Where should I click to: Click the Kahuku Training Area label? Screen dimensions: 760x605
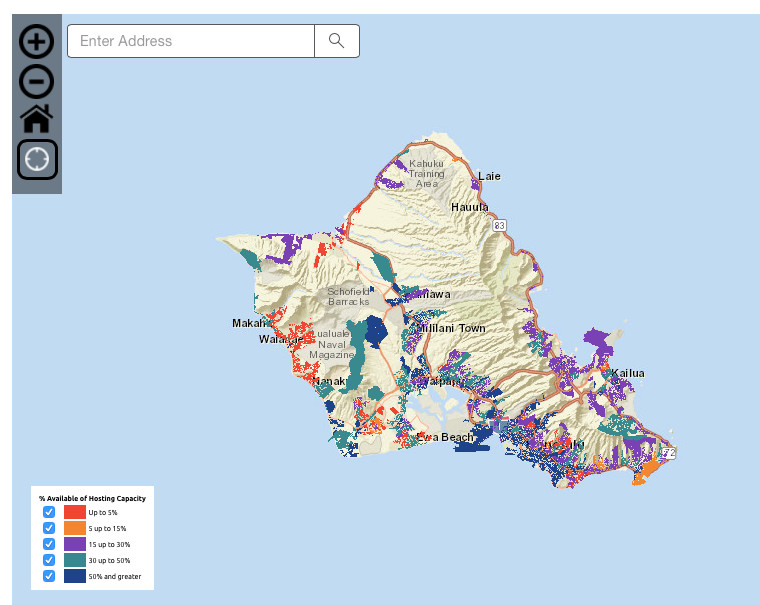click(426, 173)
